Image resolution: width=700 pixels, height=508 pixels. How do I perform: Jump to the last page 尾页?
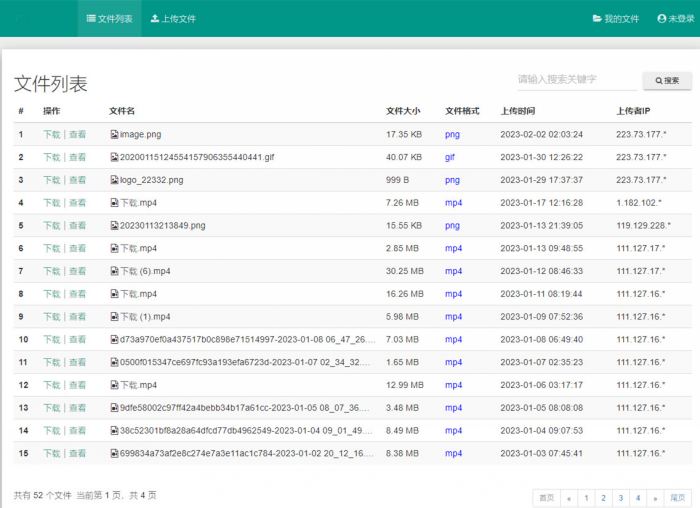click(678, 497)
